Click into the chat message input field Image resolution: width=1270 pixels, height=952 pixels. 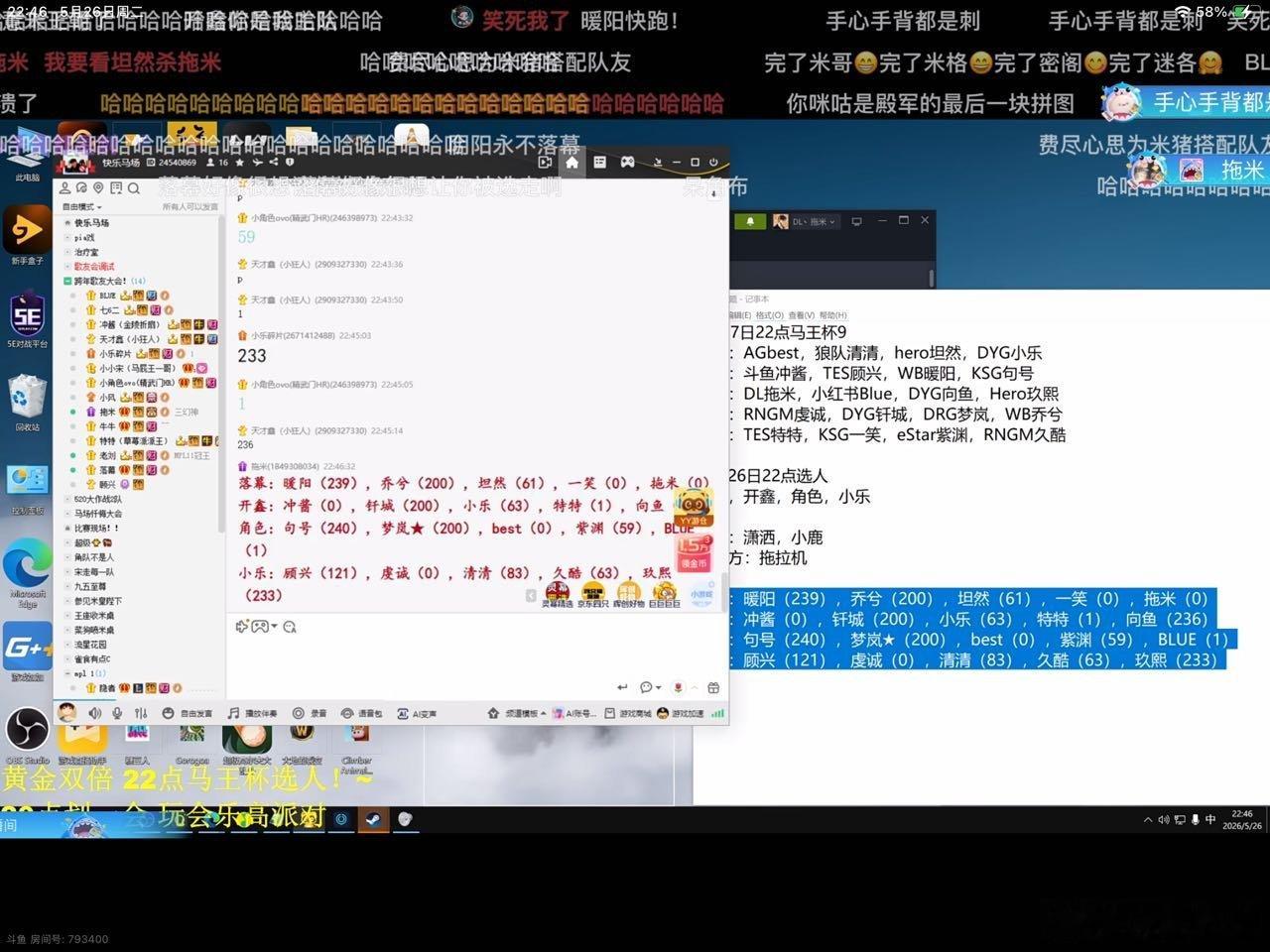pyautogui.click(x=476, y=656)
